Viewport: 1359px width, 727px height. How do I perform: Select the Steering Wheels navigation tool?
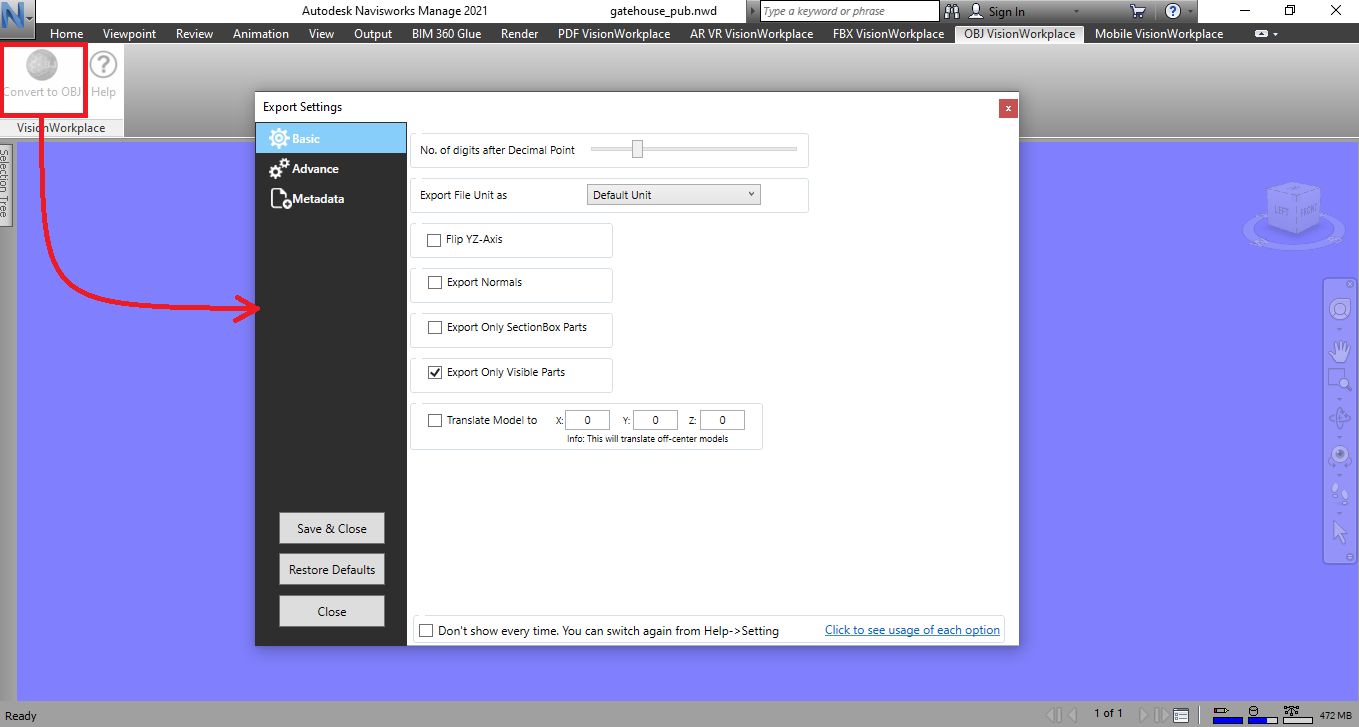pyautogui.click(x=1340, y=310)
